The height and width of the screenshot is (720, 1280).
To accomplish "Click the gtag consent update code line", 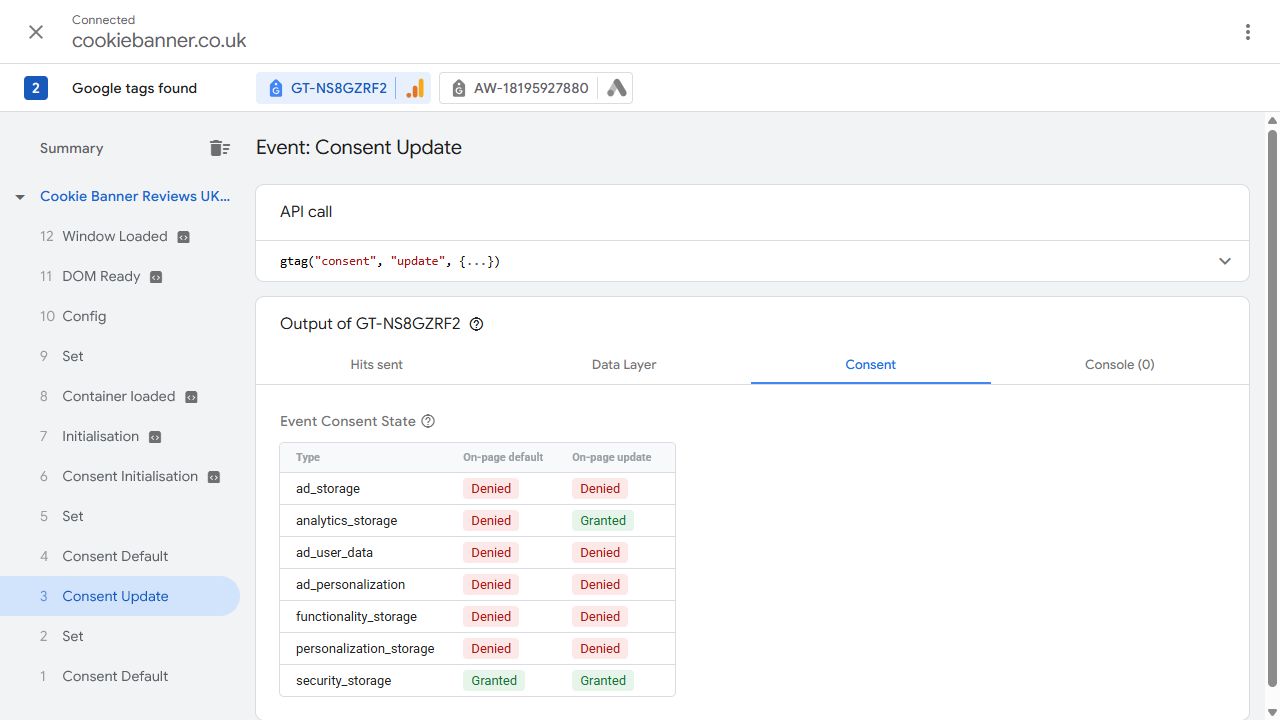I will coord(390,261).
